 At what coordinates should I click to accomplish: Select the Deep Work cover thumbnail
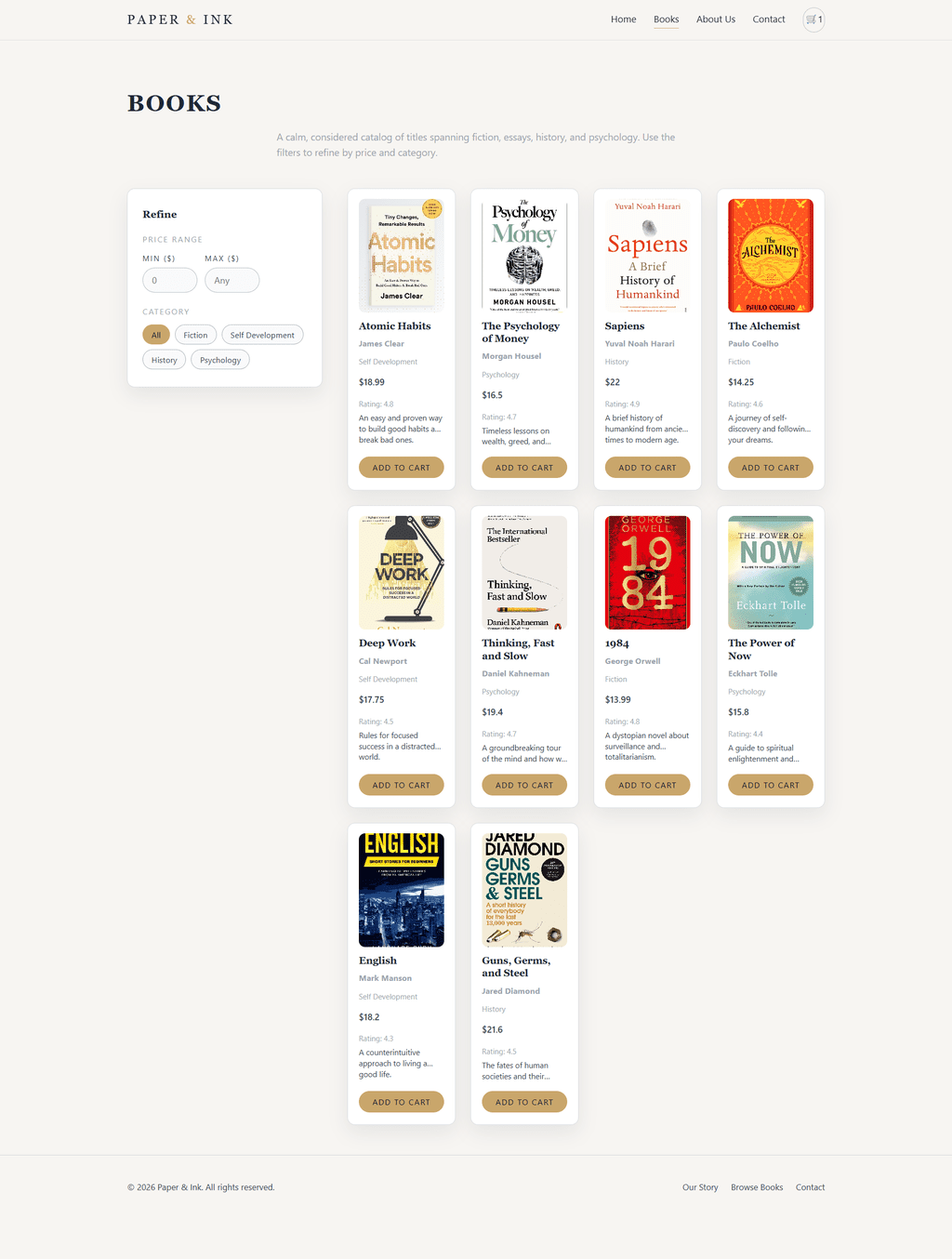(402, 573)
